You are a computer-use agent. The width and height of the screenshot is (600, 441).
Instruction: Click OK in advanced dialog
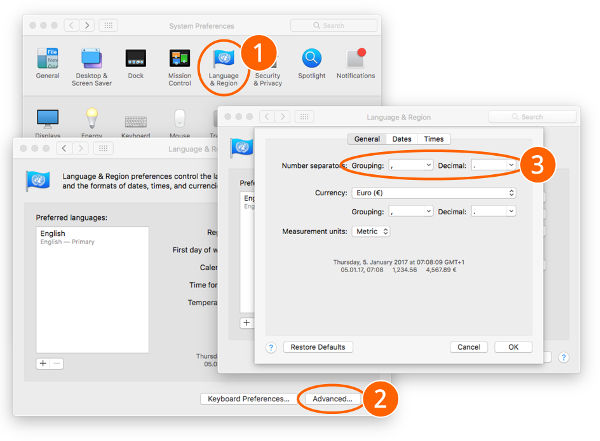(x=513, y=347)
